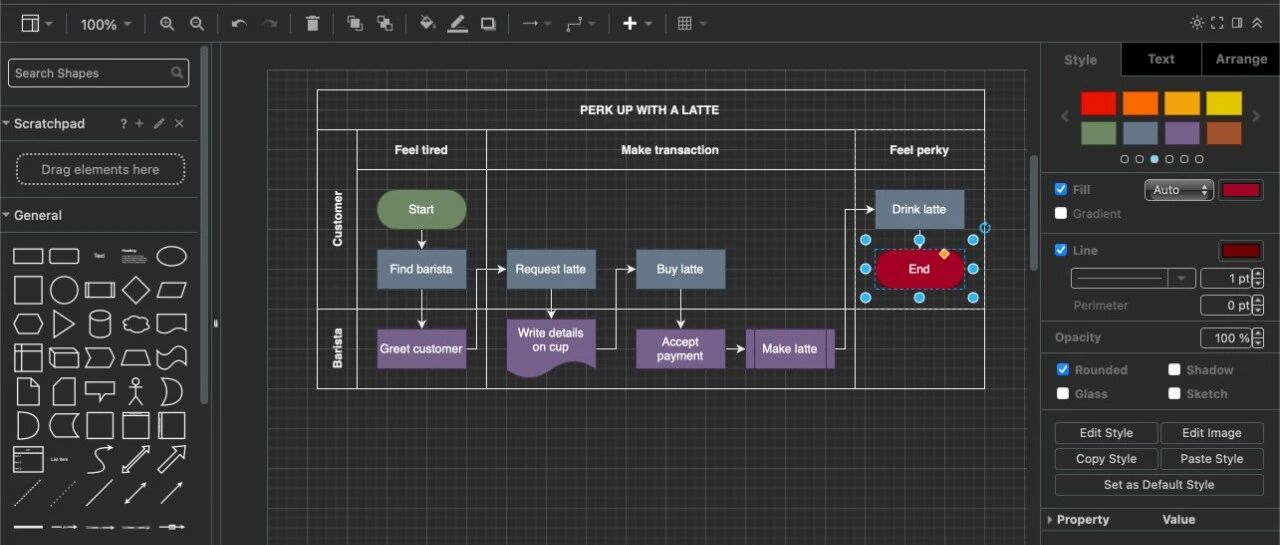Select the Ellipse shape in General
Image resolution: width=1280 pixels, height=545 pixels.
pyautogui.click(x=172, y=256)
